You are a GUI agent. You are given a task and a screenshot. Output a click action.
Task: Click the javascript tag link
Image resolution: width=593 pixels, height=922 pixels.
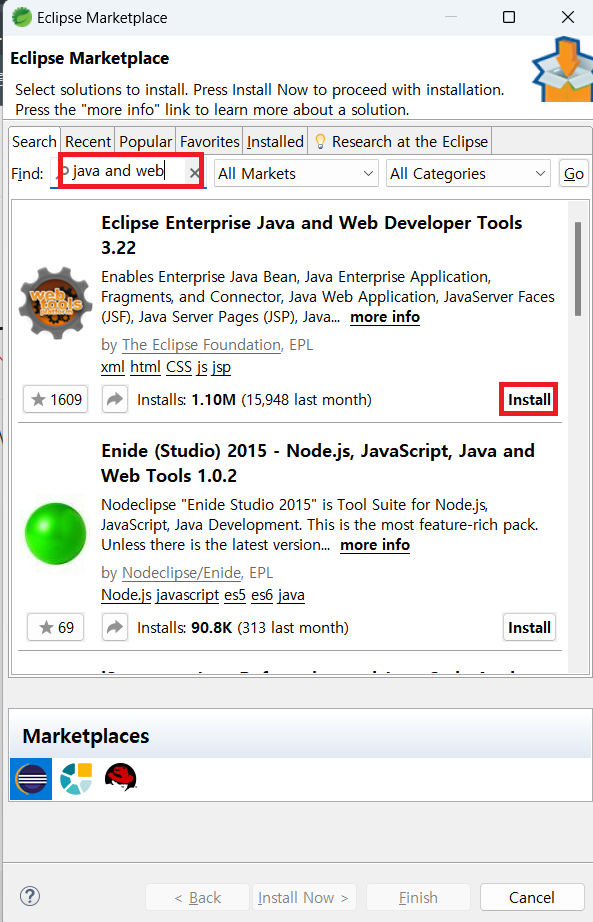click(188, 595)
